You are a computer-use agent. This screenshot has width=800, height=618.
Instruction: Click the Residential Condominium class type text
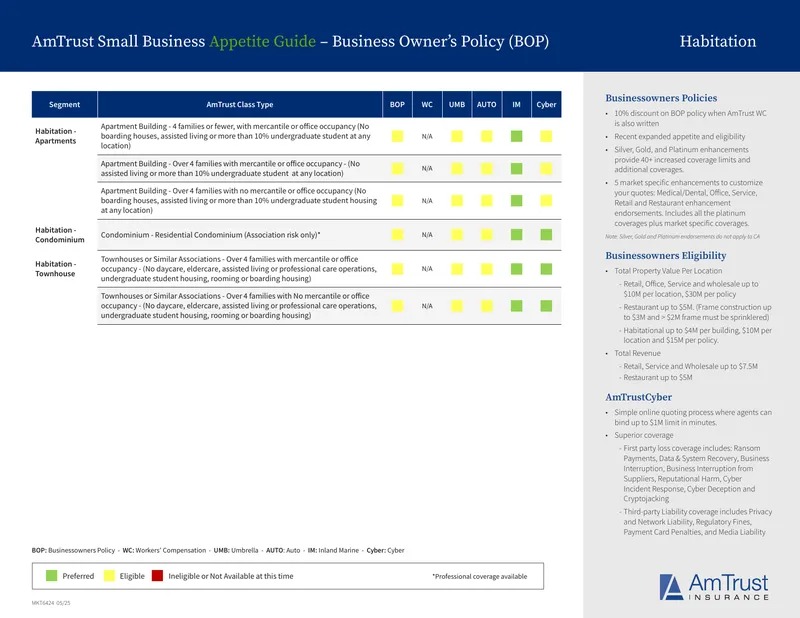coord(210,235)
